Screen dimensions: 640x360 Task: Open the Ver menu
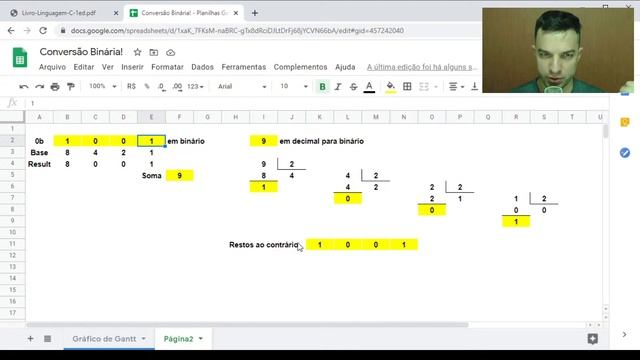click(108, 67)
